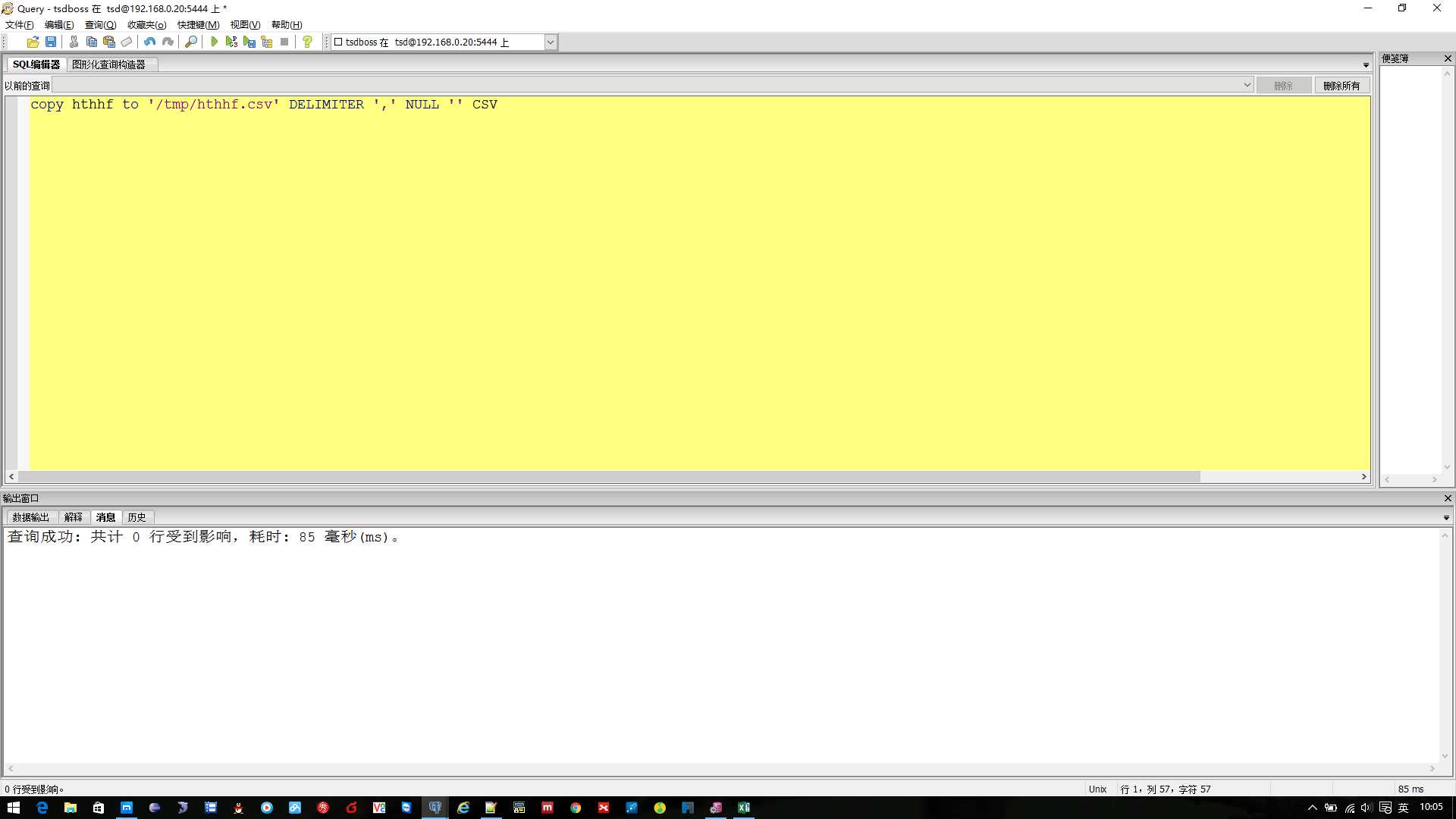
Task: Open Excel from taskbar
Action: [744, 808]
